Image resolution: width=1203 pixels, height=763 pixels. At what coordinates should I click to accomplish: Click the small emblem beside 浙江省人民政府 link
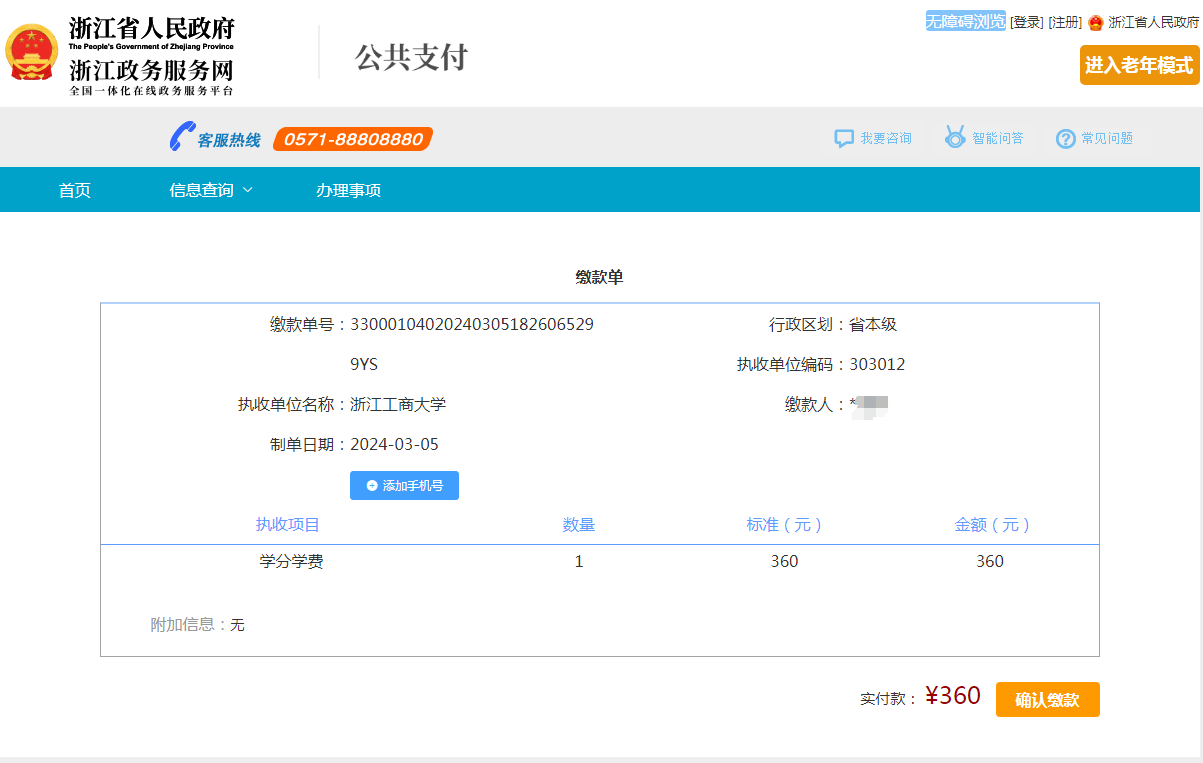[1095, 23]
